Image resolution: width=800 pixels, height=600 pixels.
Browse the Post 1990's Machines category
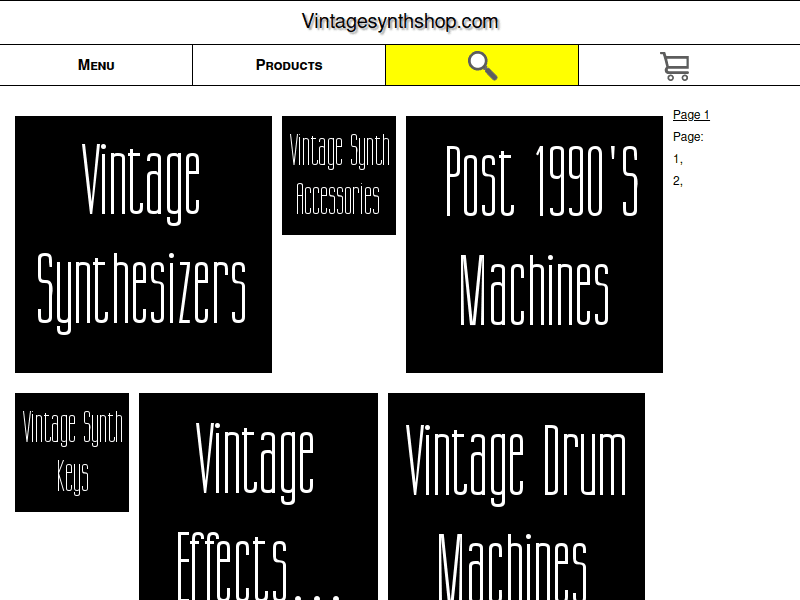(x=533, y=244)
